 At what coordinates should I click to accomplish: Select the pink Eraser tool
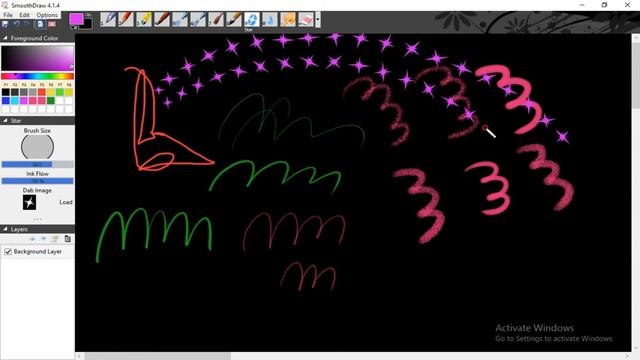click(306, 19)
